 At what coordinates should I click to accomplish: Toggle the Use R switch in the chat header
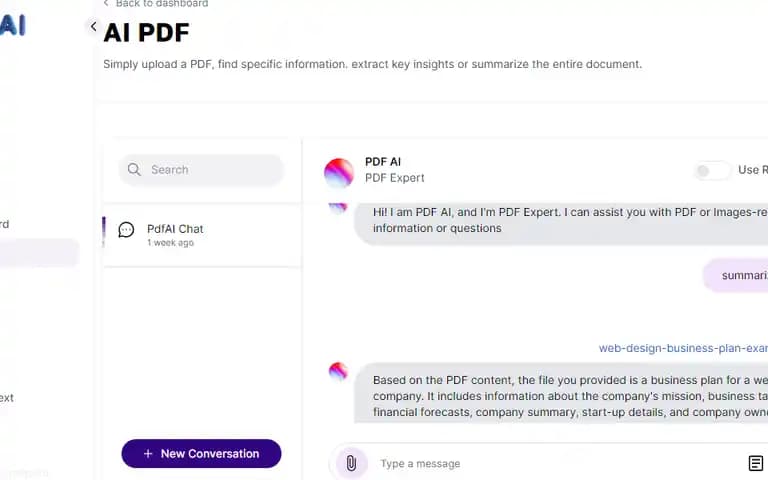[711, 170]
